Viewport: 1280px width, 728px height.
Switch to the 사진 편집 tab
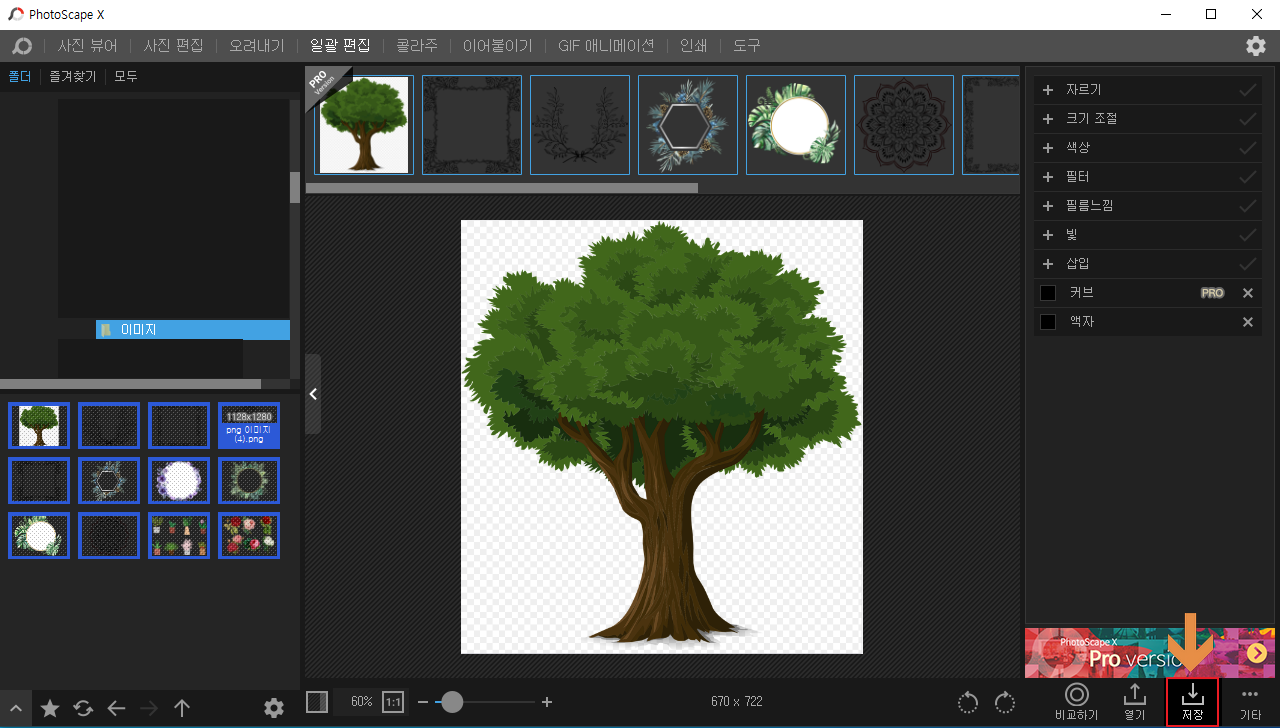[x=173, y=46]
